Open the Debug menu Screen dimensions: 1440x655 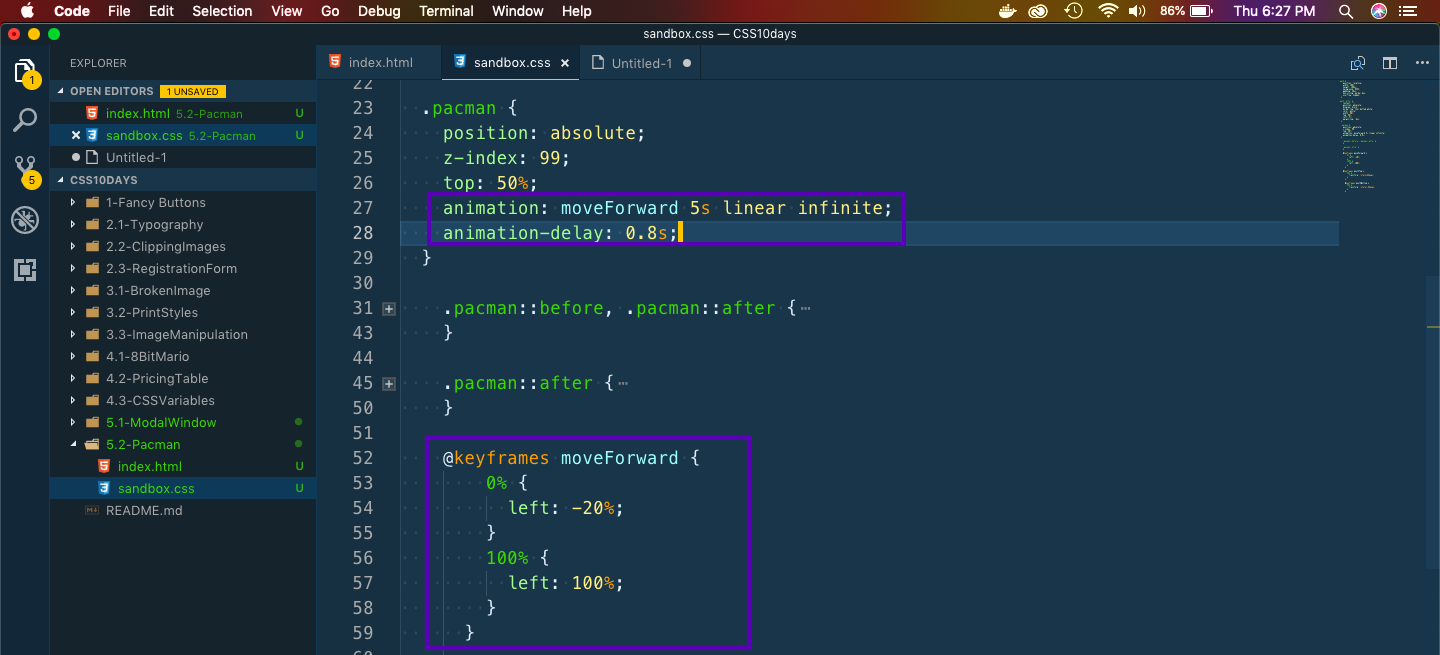(379, 11)
